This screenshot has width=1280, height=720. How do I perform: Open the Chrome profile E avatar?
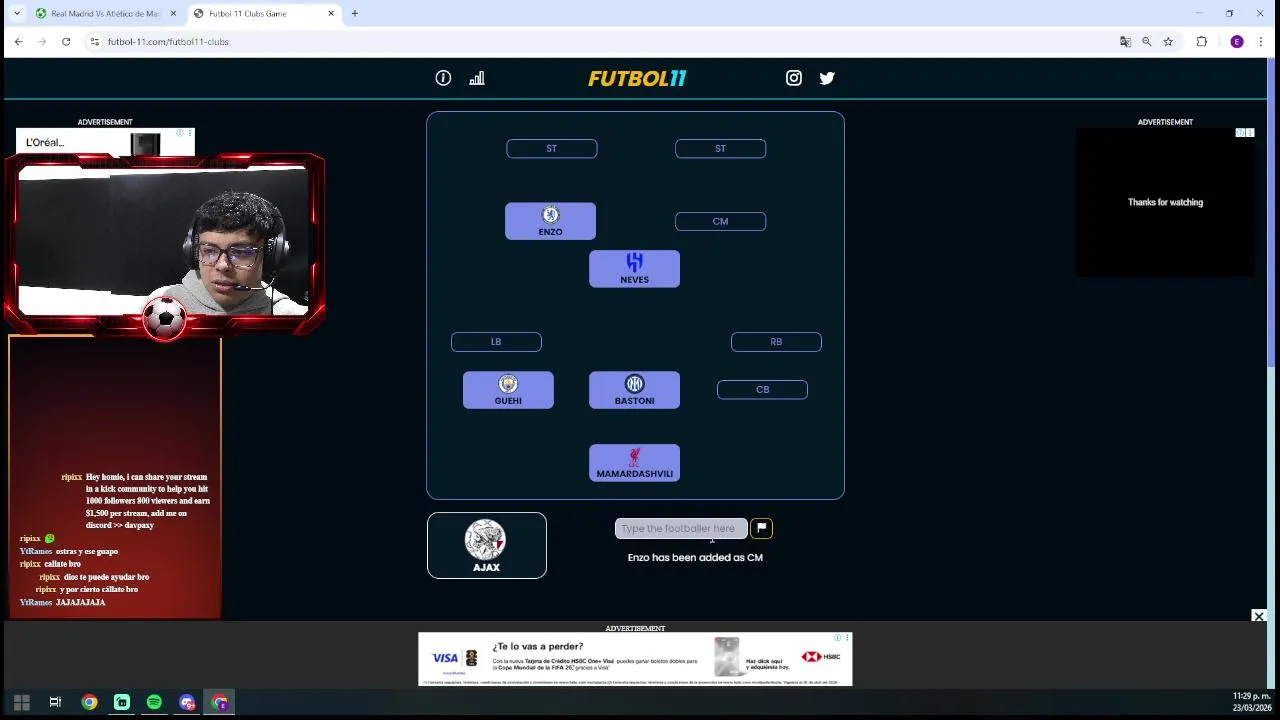1237,41
